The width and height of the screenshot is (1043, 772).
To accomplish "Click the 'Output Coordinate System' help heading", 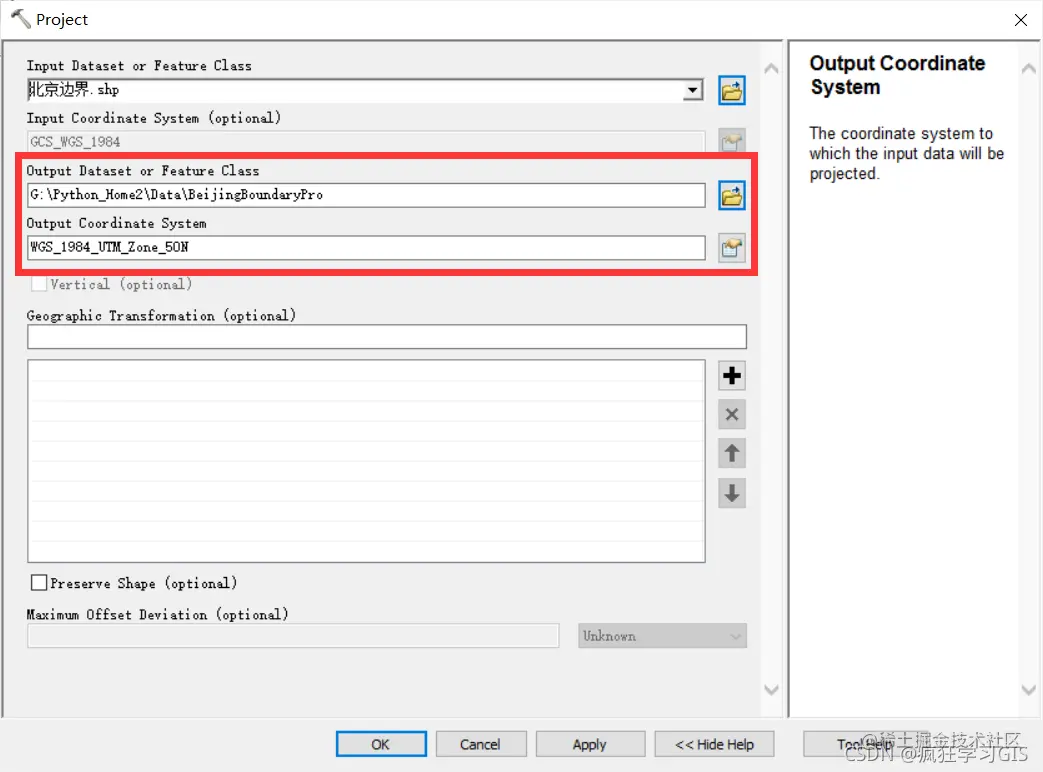I will point(897,75).
